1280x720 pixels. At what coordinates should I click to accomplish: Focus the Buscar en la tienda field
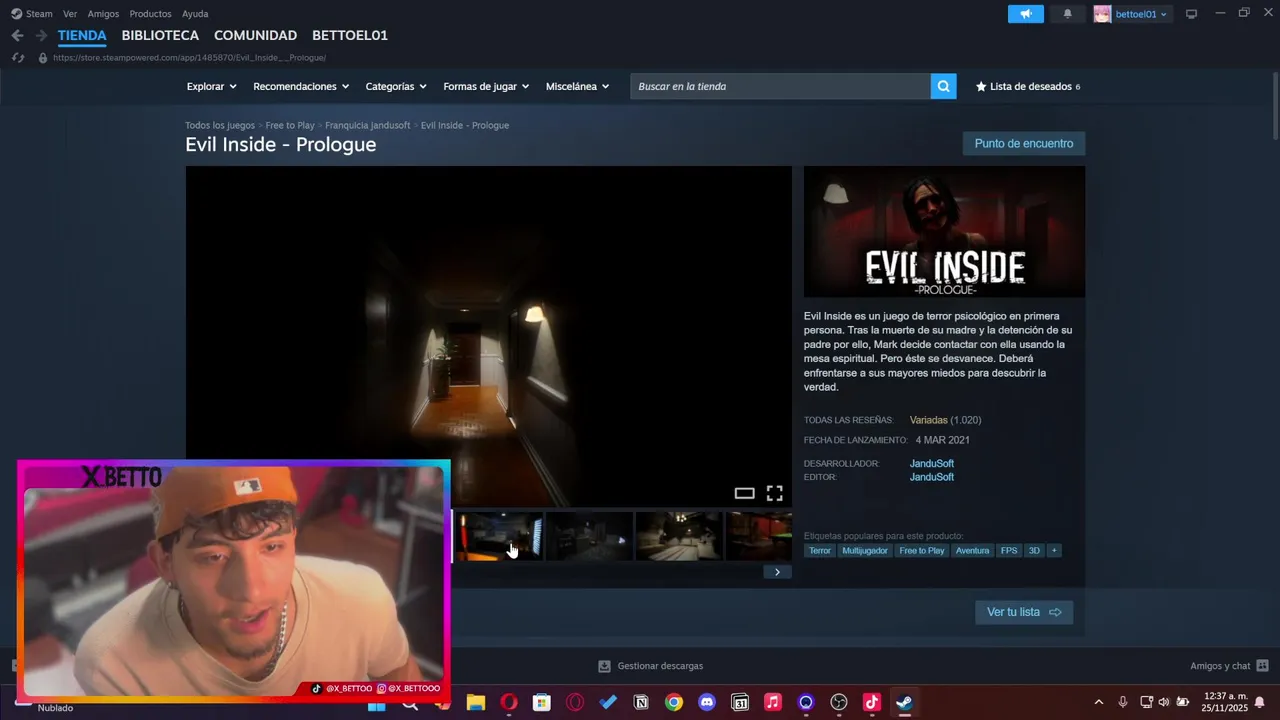[780, 87]
